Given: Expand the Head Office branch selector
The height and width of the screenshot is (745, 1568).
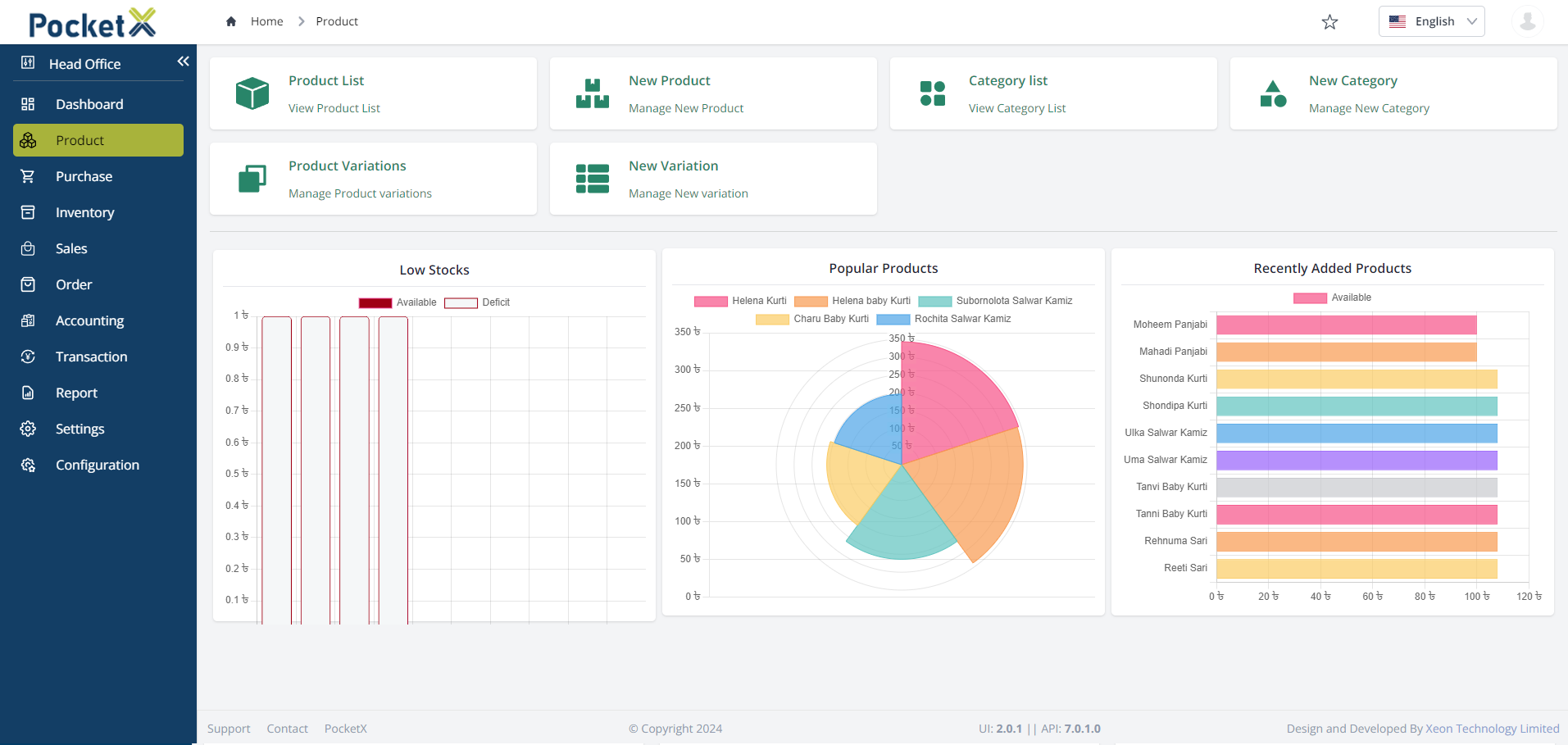Looking at the screenshot, I should pos(84,64).
